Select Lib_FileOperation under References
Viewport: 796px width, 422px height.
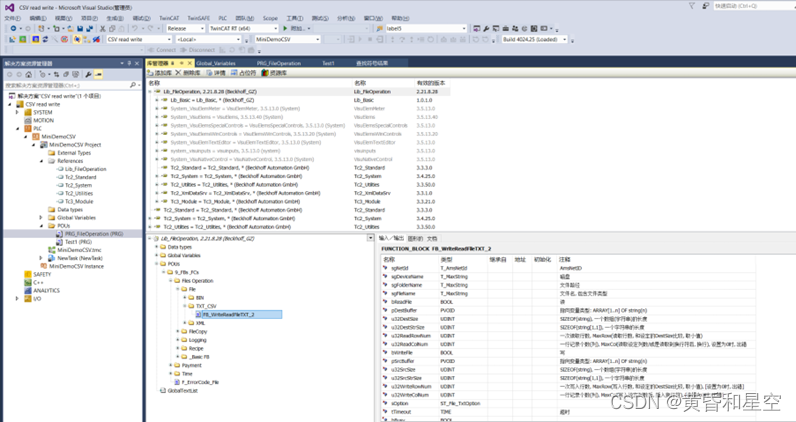point(85,169)
